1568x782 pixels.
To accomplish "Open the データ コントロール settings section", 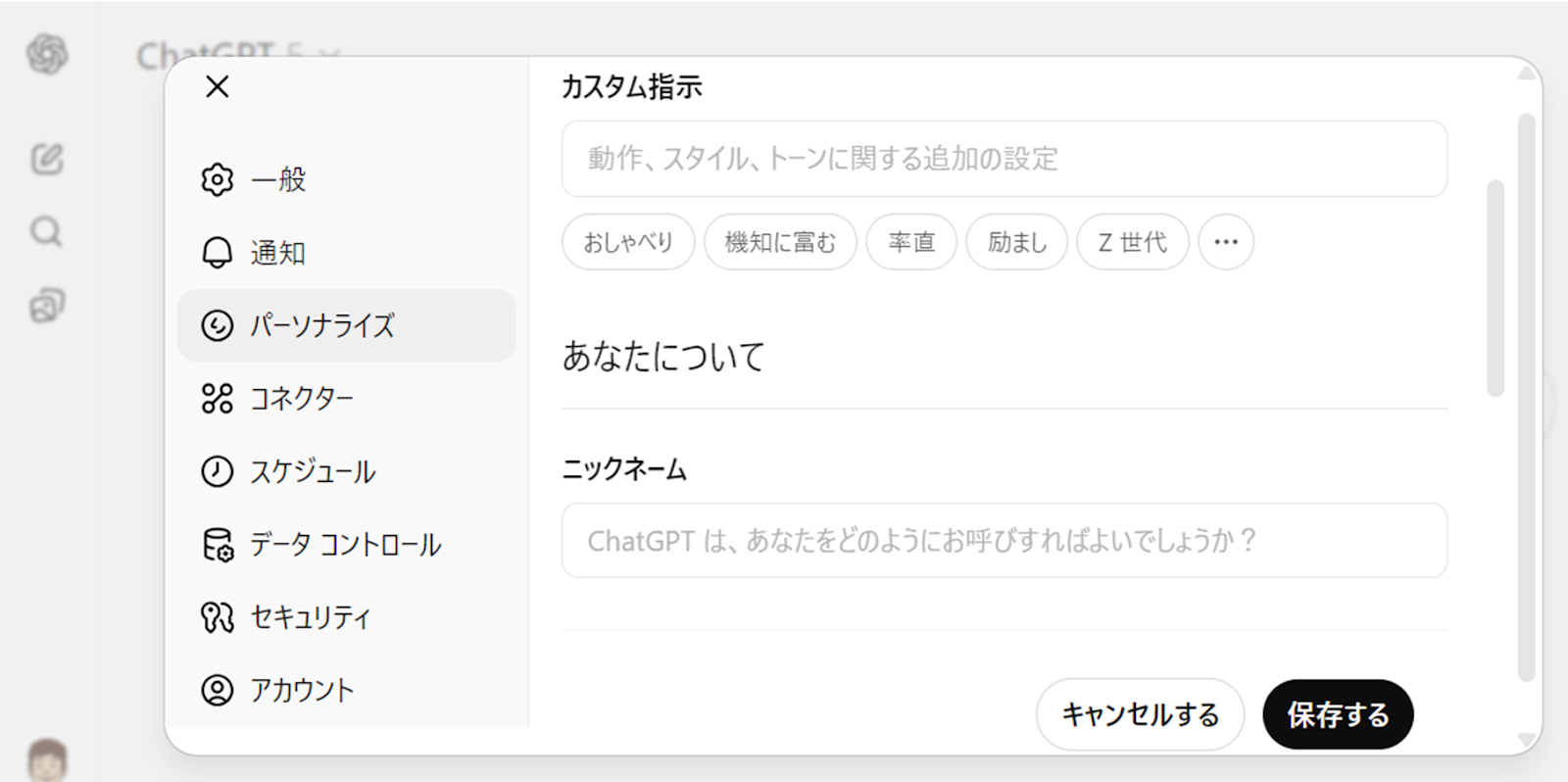I will 344,545.
